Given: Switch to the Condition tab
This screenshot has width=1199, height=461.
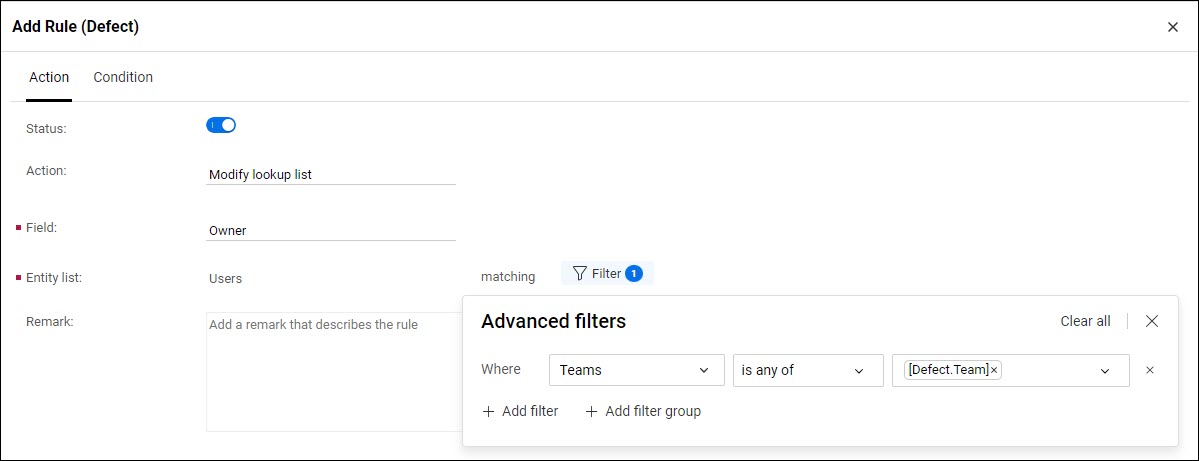Looking at the screenshot, I should 123,77.
